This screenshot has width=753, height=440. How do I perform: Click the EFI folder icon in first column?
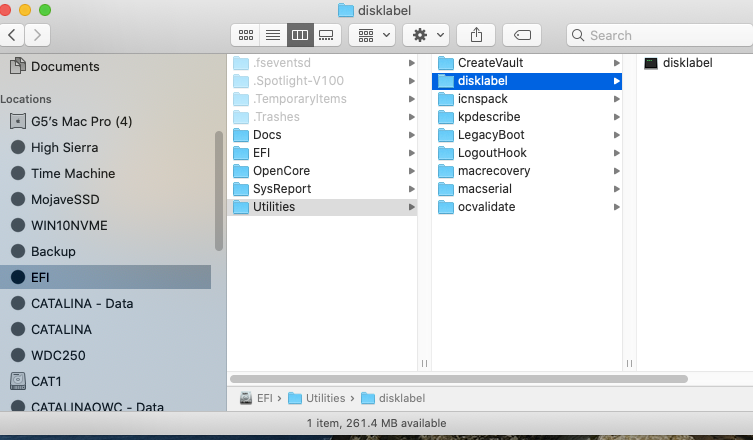click(241, 153)
